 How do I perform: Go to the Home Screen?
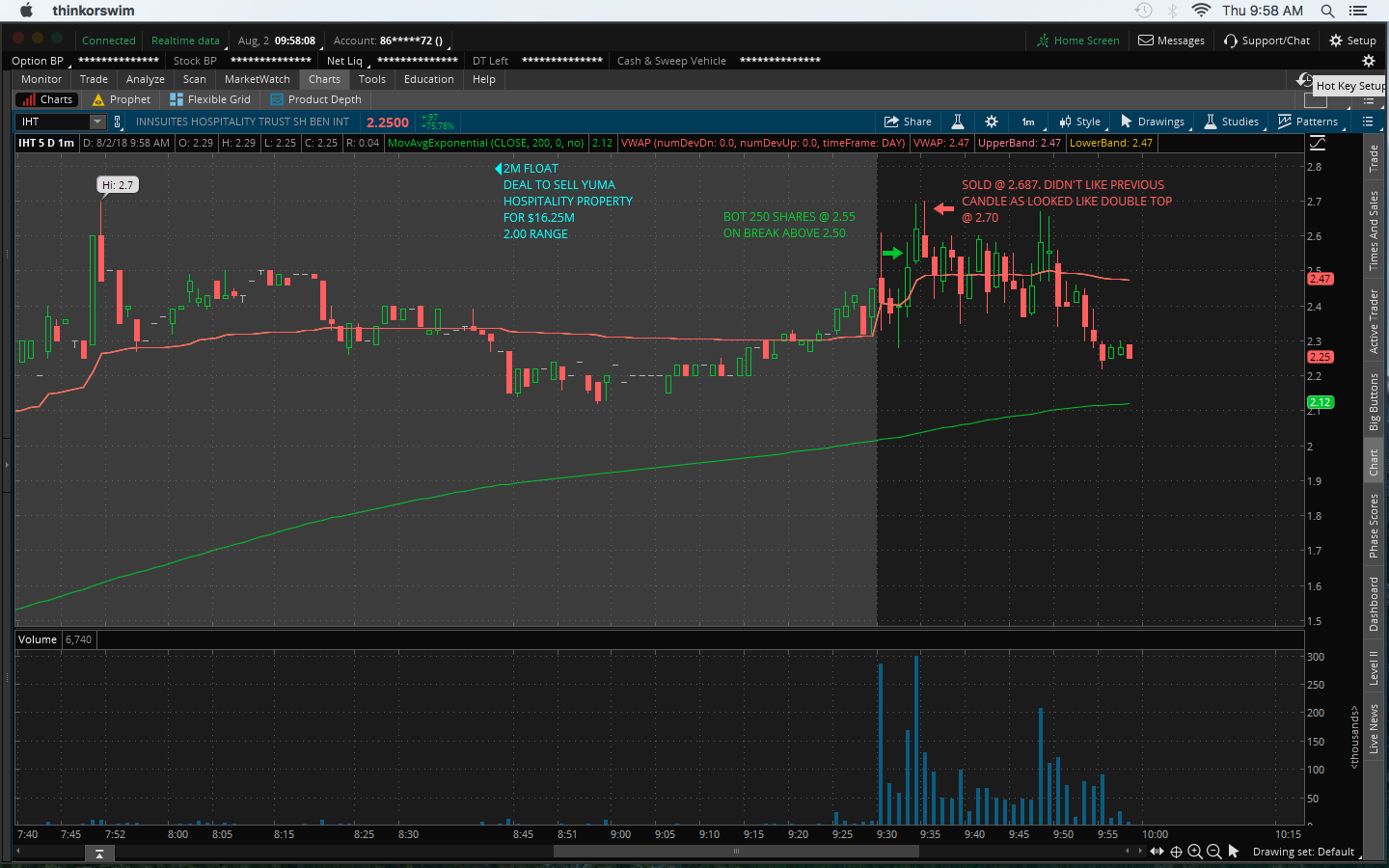[x=1077, y=41]
